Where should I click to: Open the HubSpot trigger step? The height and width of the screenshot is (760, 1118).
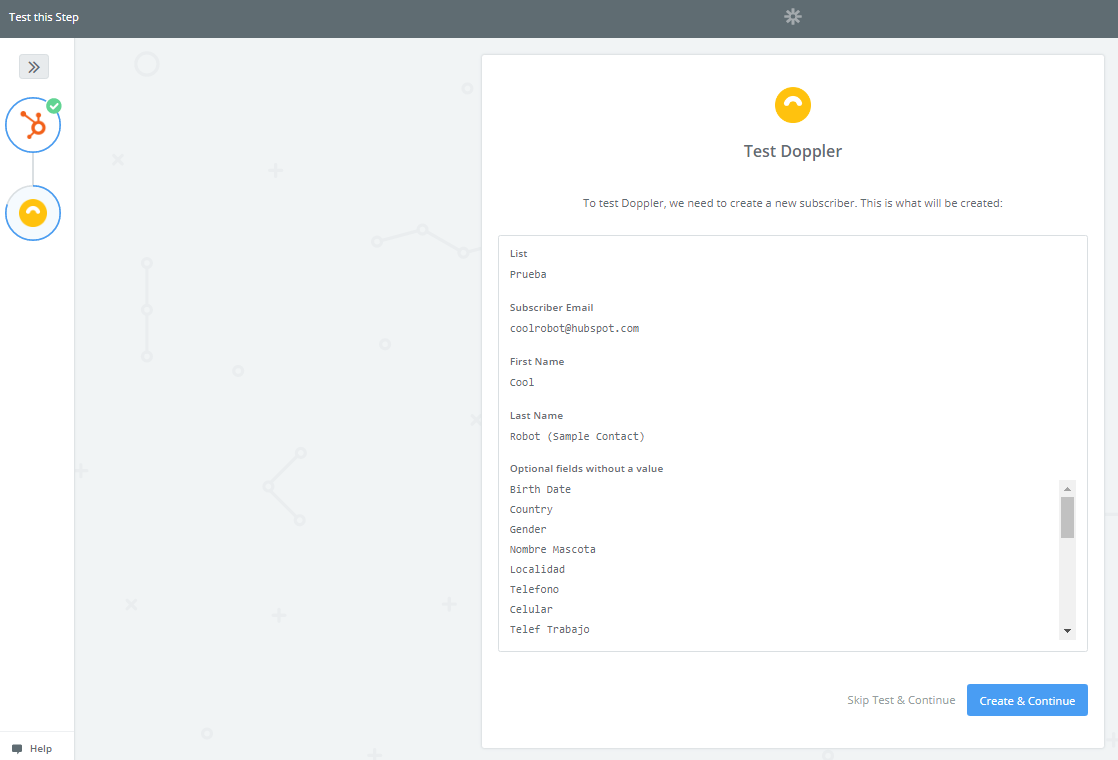(x=33, y=125)
